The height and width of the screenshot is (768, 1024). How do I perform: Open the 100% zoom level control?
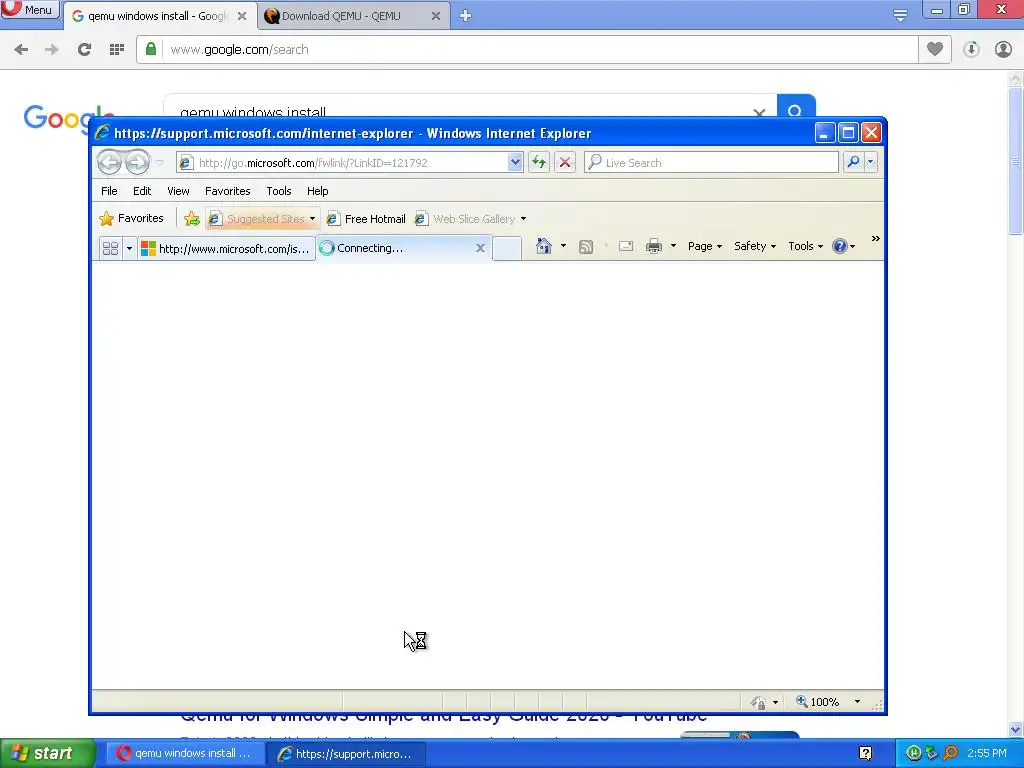[x=828, y=702]
